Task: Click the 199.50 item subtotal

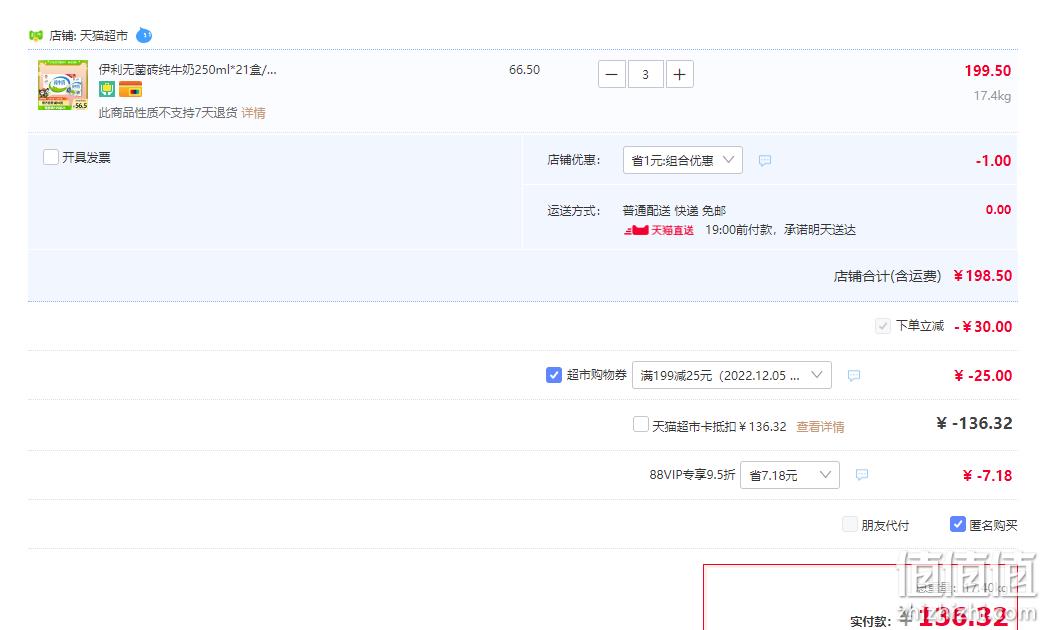Action: pyautogui.click(x=987, y=71)
